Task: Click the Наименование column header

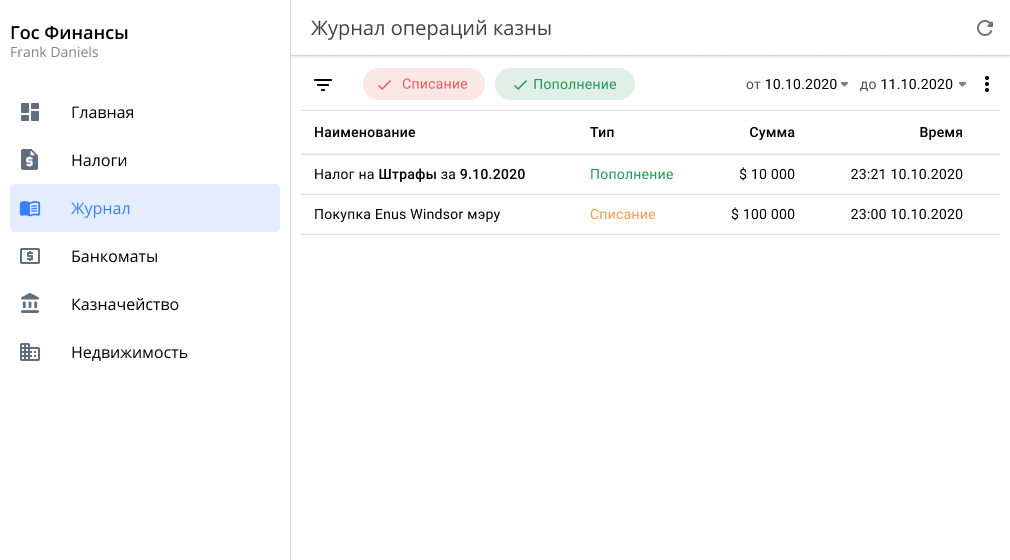Action: tap(364, 132)
